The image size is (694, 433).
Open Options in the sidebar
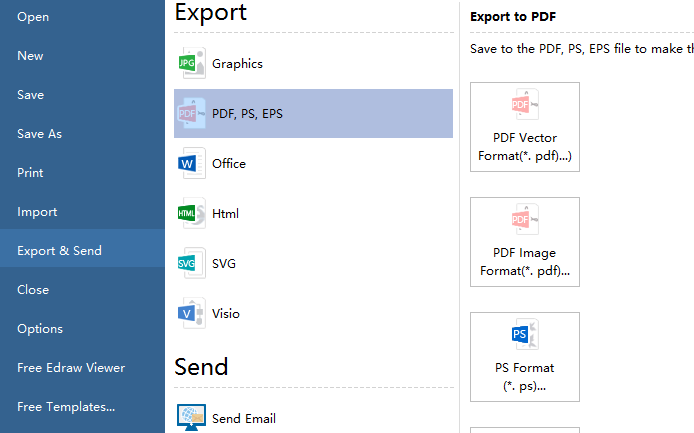click(x=40, y=329)
